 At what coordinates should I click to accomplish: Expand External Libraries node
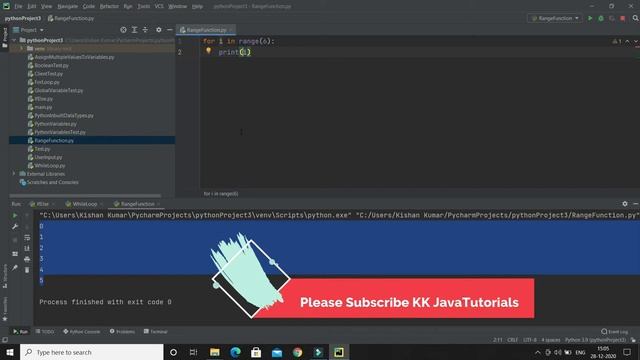point(14,174)
